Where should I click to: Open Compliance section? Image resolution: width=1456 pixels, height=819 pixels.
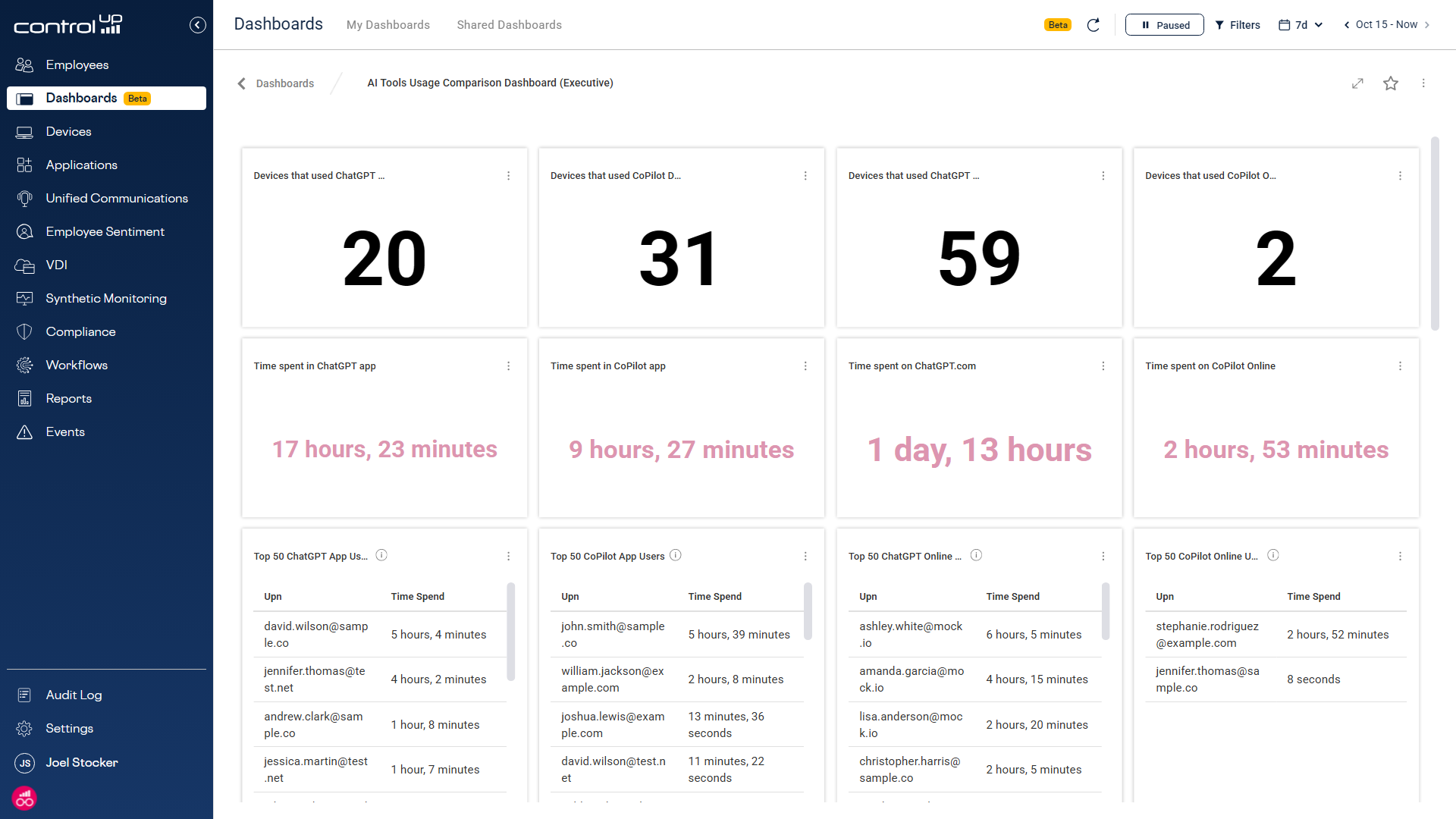point(106,332)
